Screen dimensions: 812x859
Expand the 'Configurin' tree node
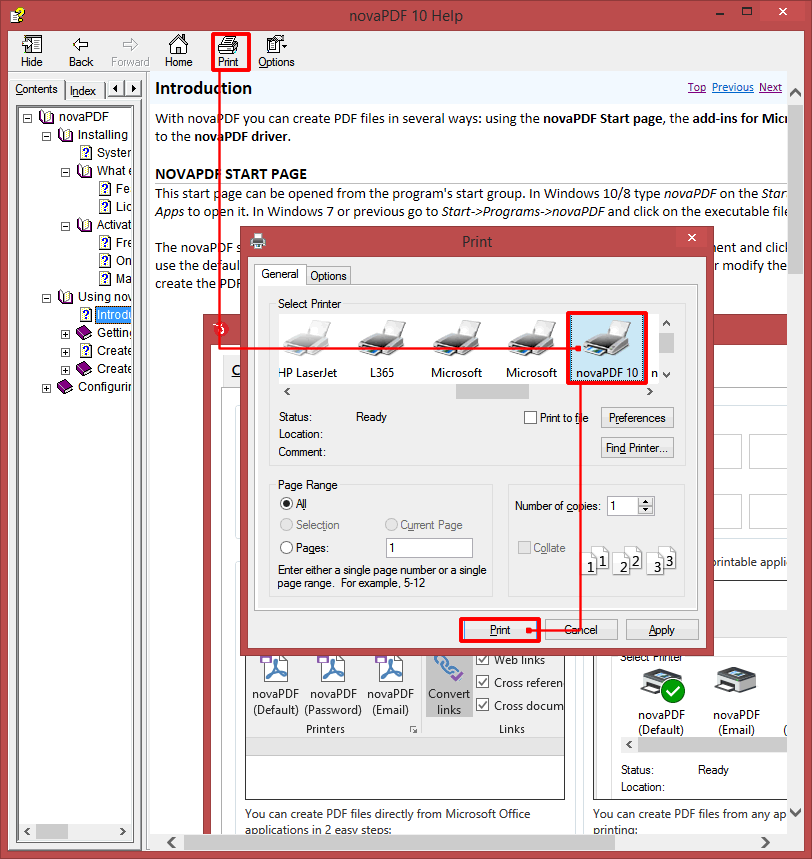pos(47,388)
